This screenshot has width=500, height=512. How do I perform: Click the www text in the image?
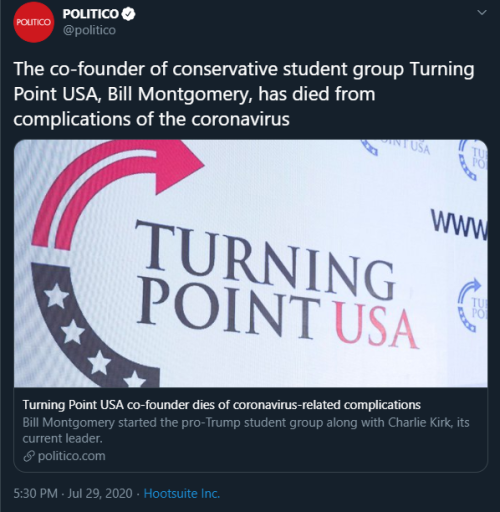tap(459, 225)
